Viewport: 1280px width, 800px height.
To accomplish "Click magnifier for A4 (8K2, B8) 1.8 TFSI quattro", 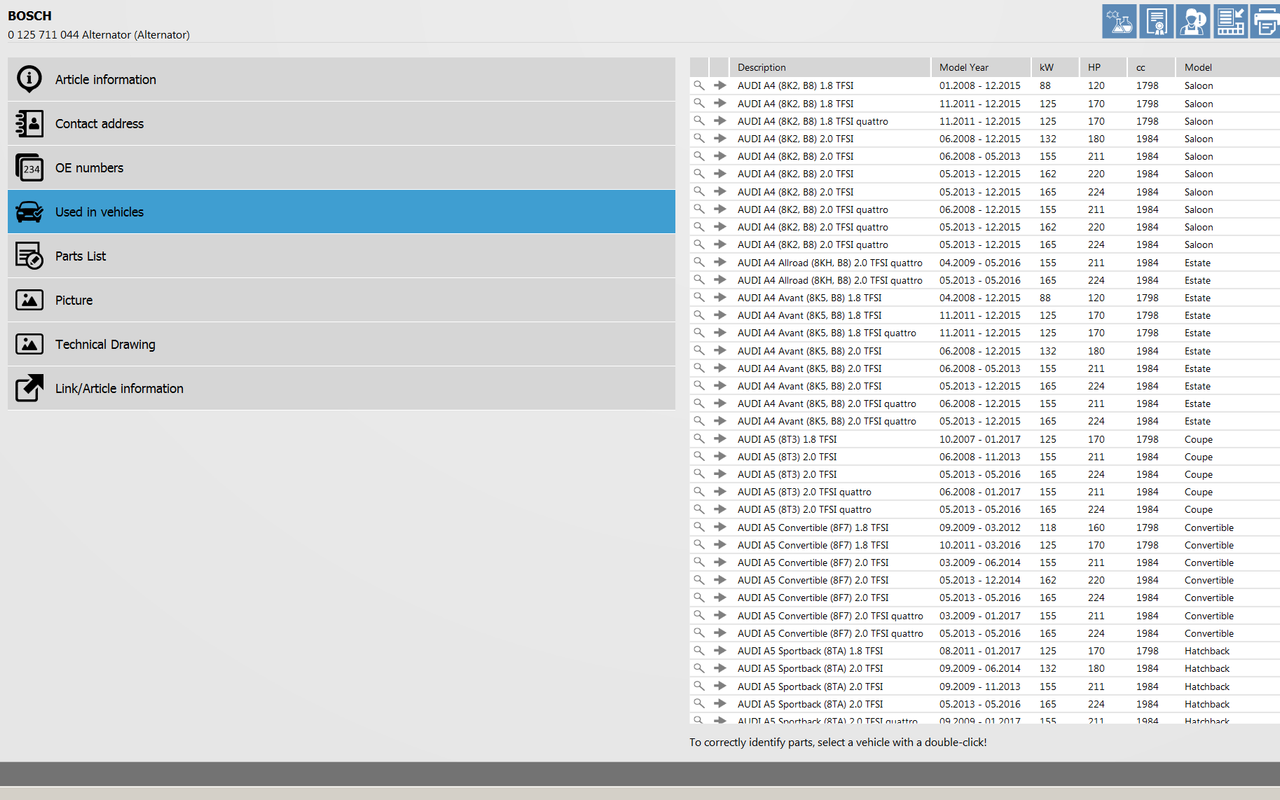I will pos(699,121).
